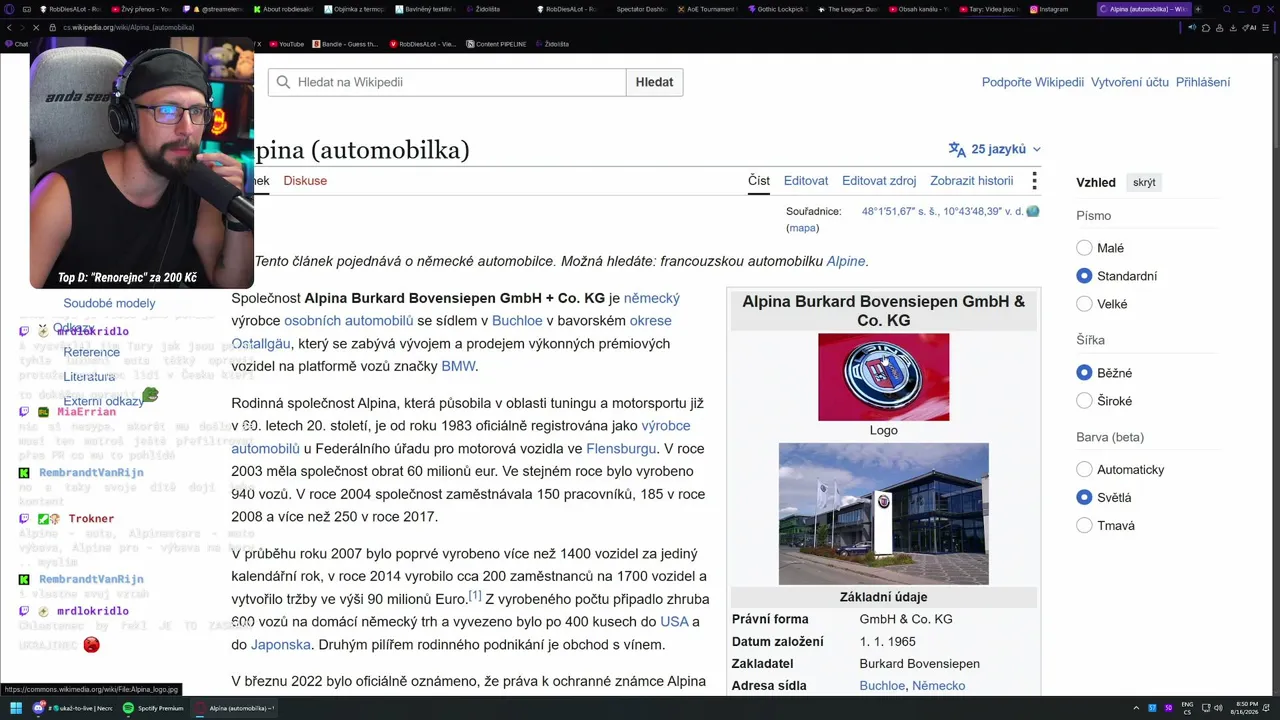Jump to the Reference section in contents
Screen dimensions: 1280x720
(91, 352)
